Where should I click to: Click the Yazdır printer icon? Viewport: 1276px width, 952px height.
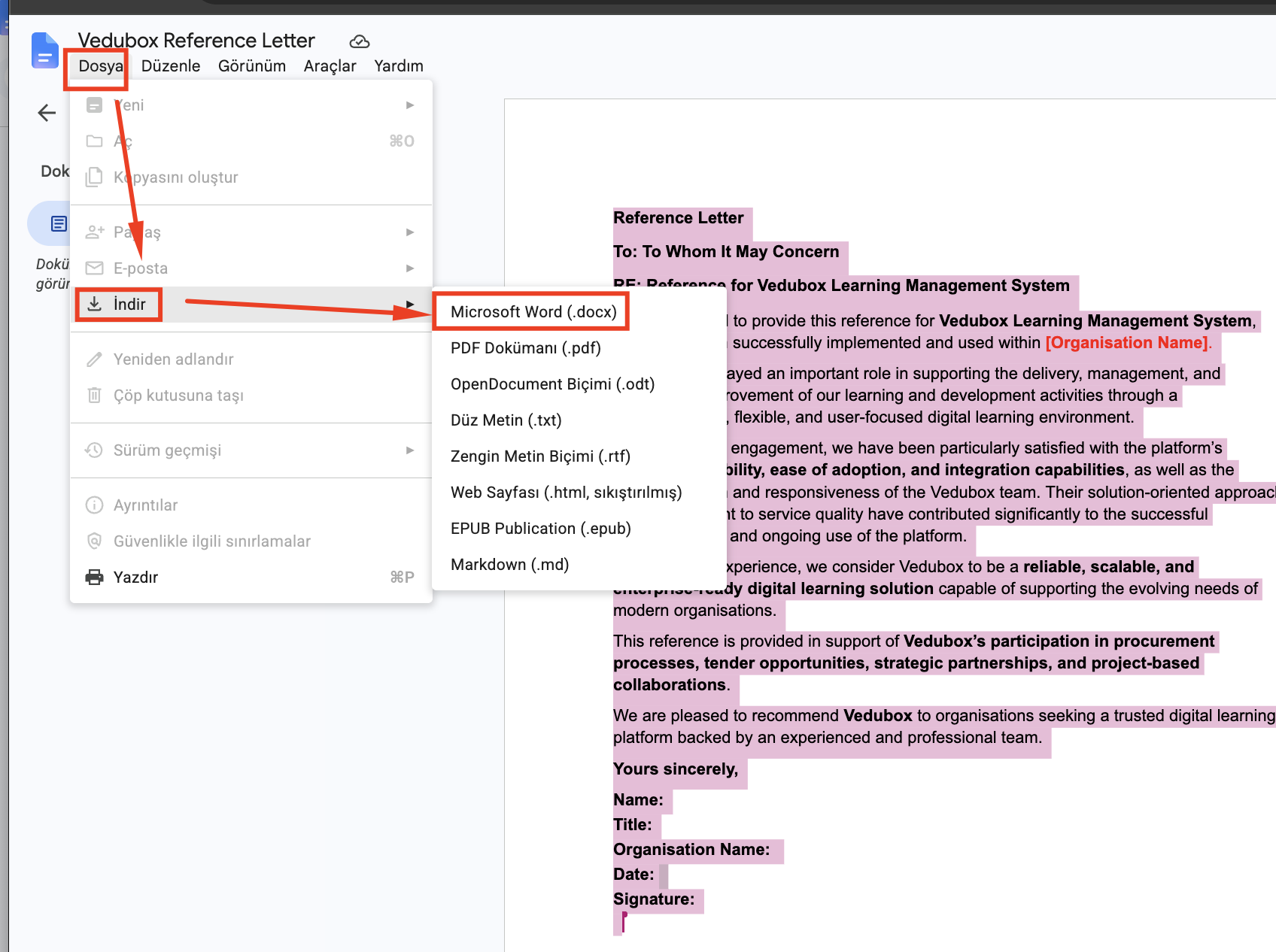pyautogui.click(x=94, y=578)
